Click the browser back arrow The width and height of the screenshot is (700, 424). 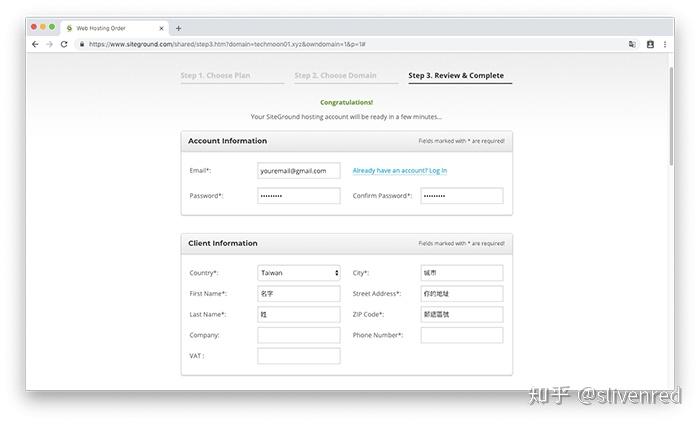click(35, 44)
